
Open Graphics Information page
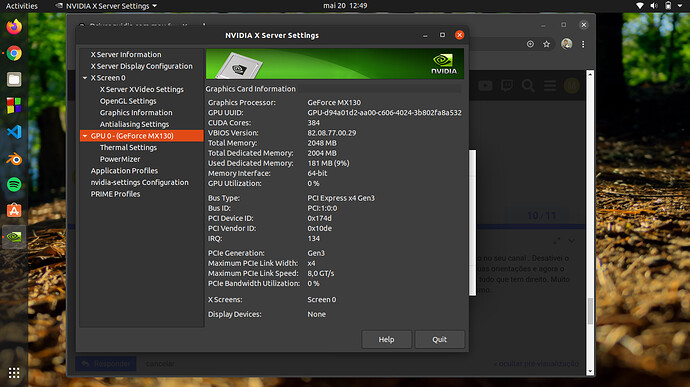point(136,113)
